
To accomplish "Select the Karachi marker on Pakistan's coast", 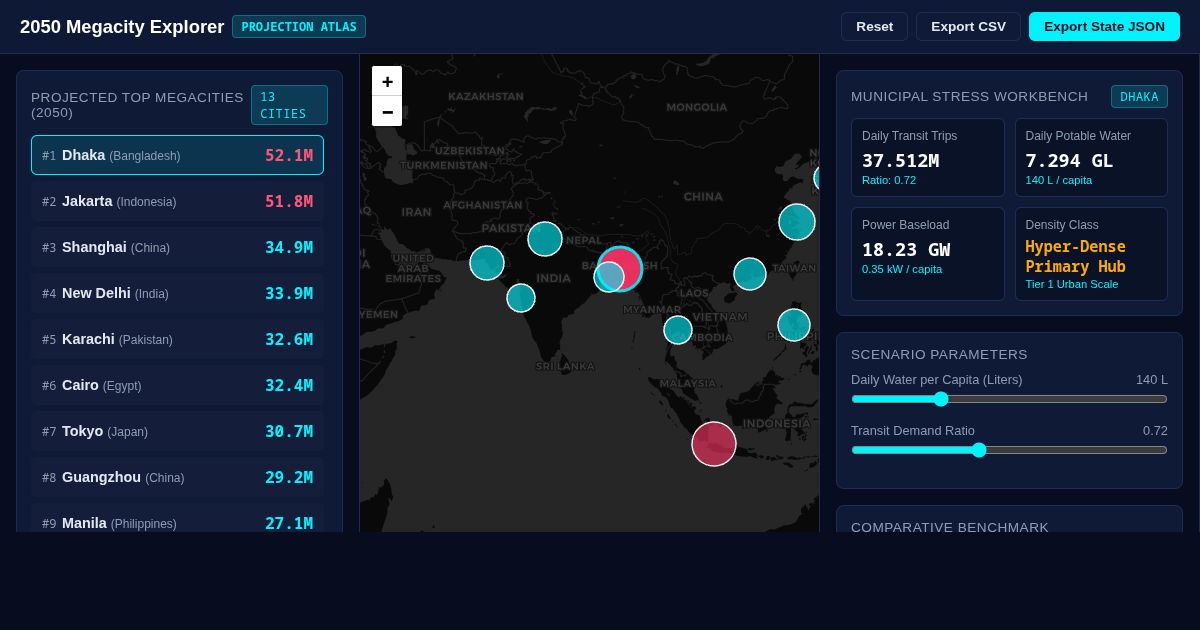I will pos(487,263).
